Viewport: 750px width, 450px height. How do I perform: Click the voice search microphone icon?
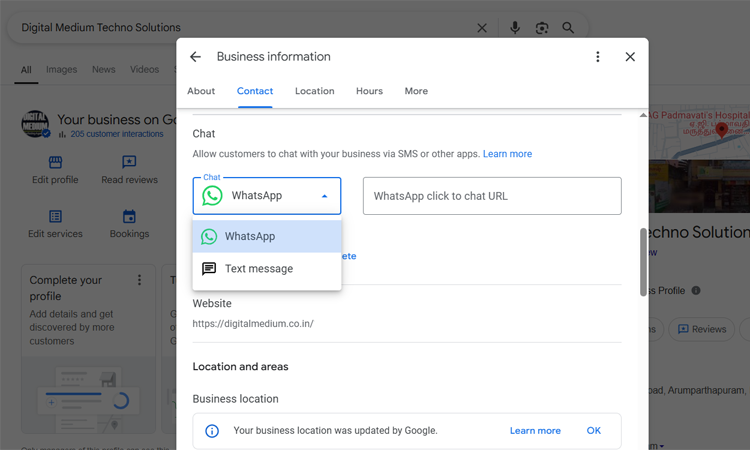point(515,28)
